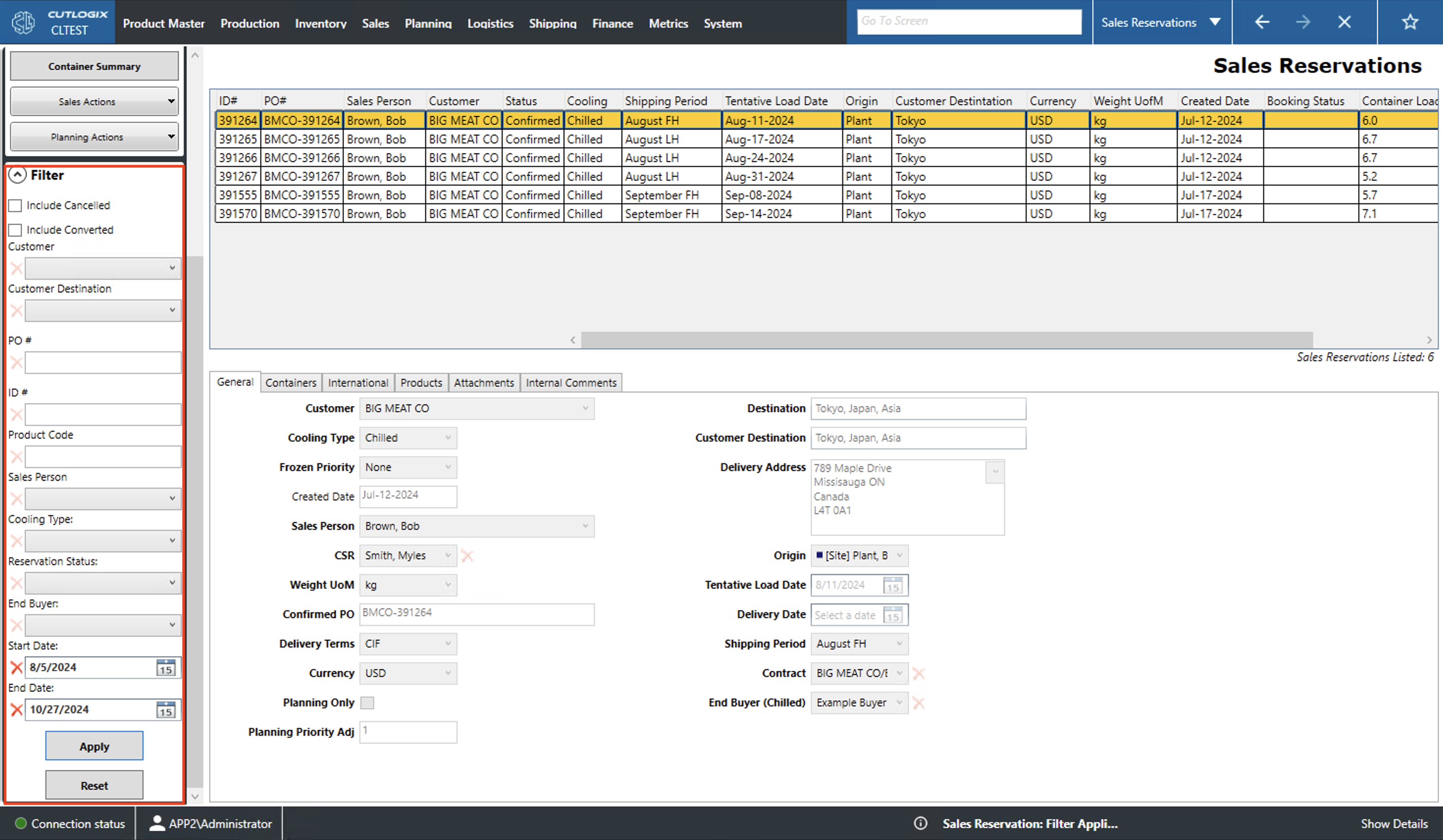Enable Include Converted checkbox
The image size is (1443, 840).
coord(16,230)
